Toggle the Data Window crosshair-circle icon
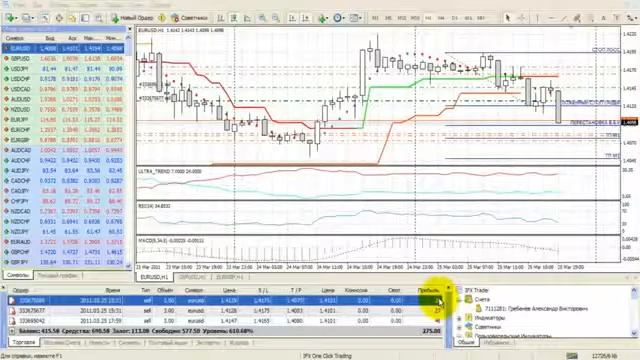 click(x=59, y=18)
